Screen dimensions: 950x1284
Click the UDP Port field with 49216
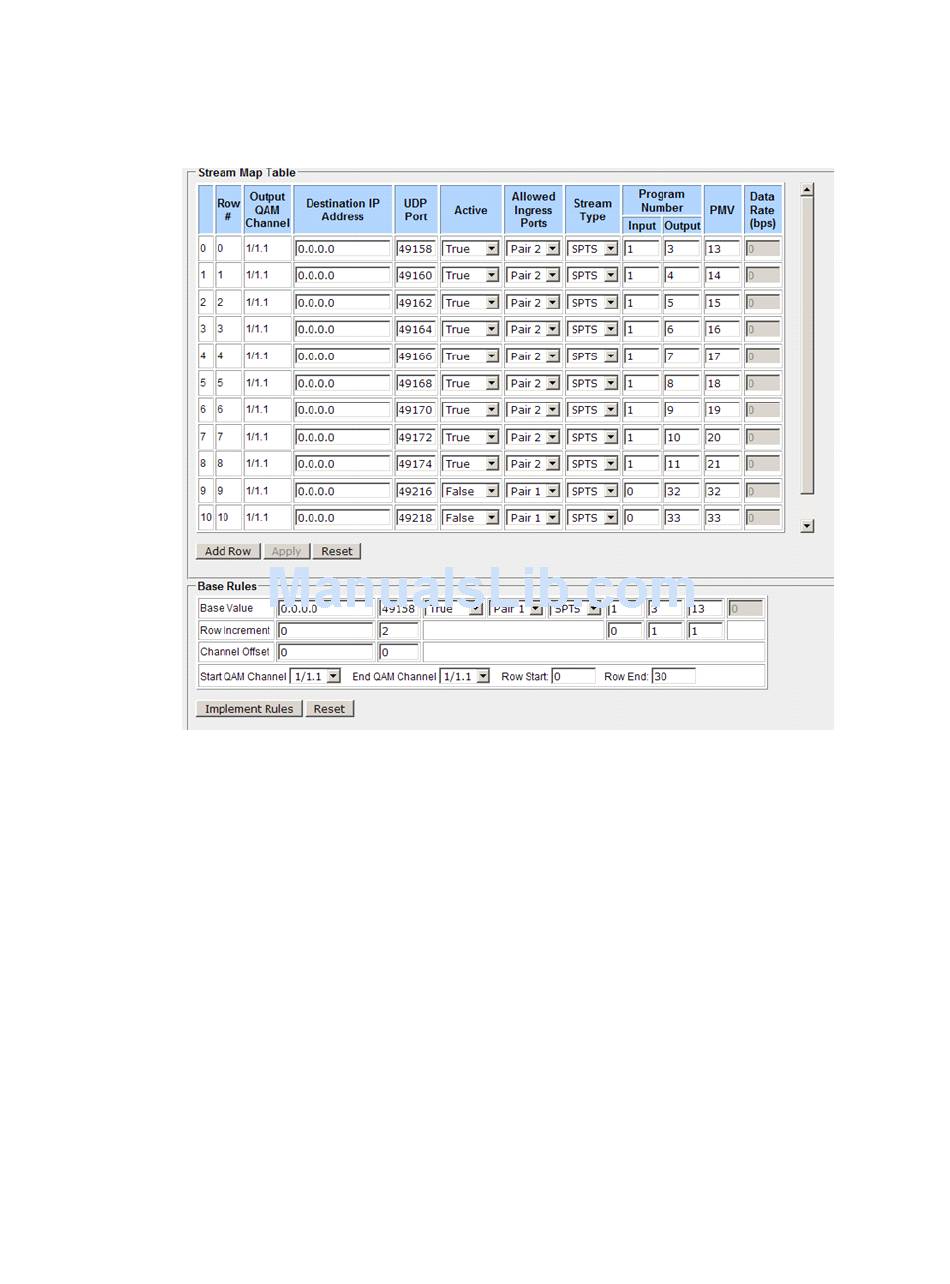coord(416,491)
